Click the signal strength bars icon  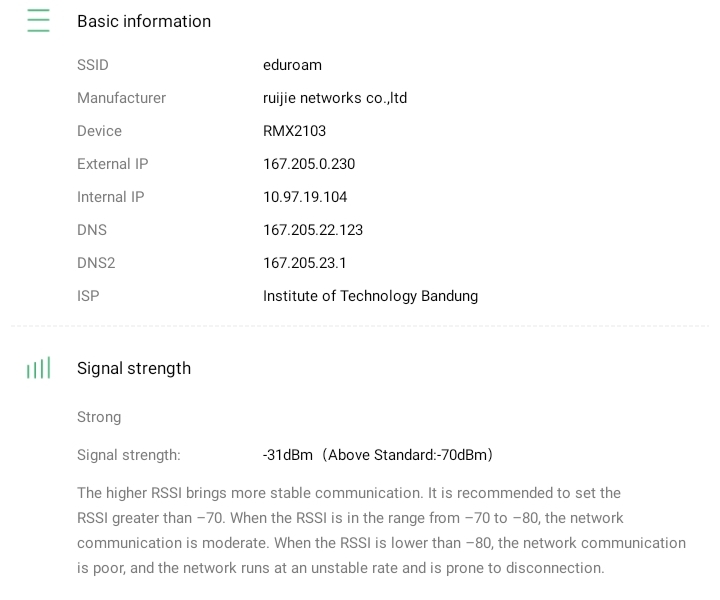[x=38, y=369]
